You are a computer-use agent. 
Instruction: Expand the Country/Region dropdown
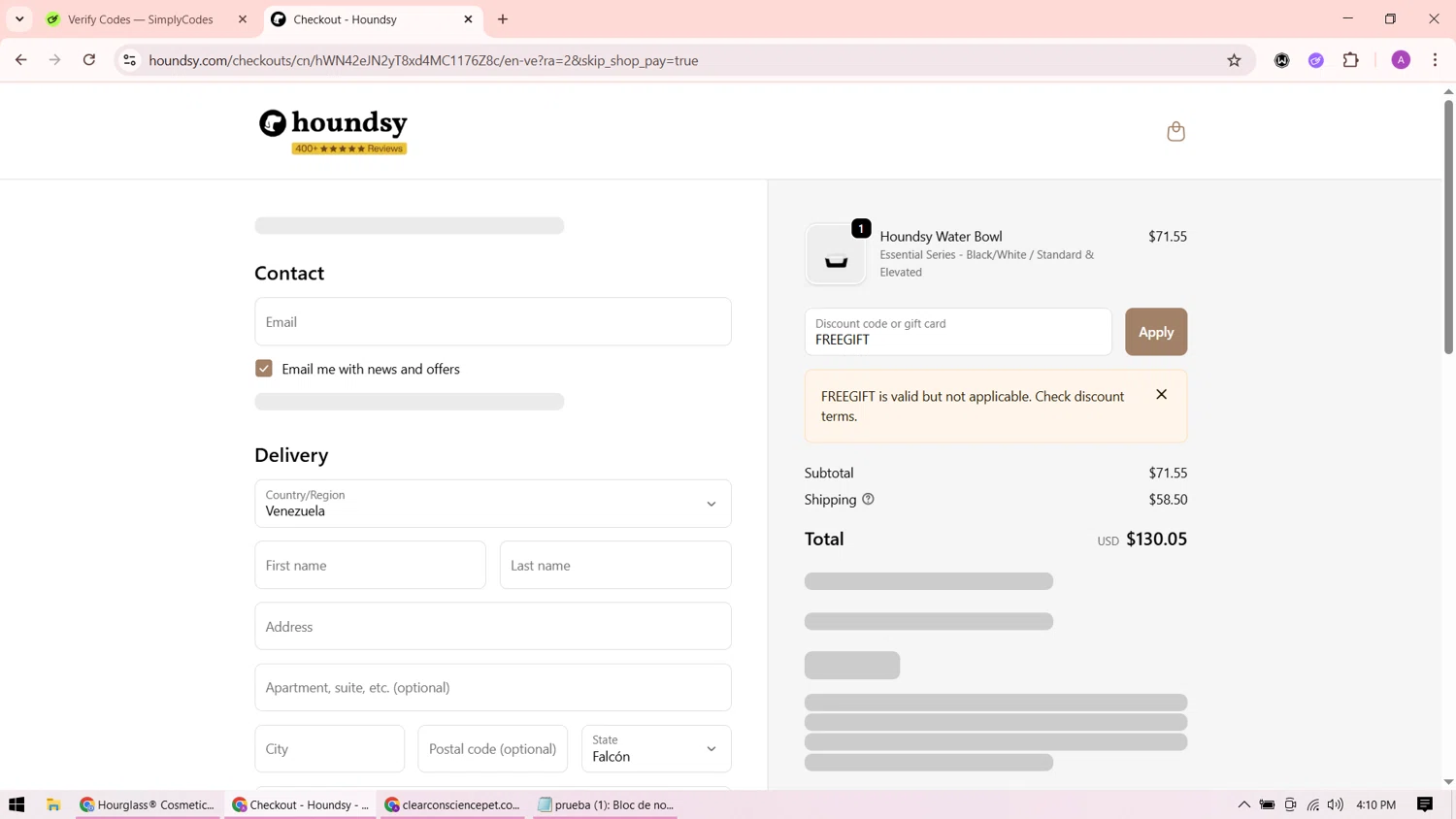point(493,504)
